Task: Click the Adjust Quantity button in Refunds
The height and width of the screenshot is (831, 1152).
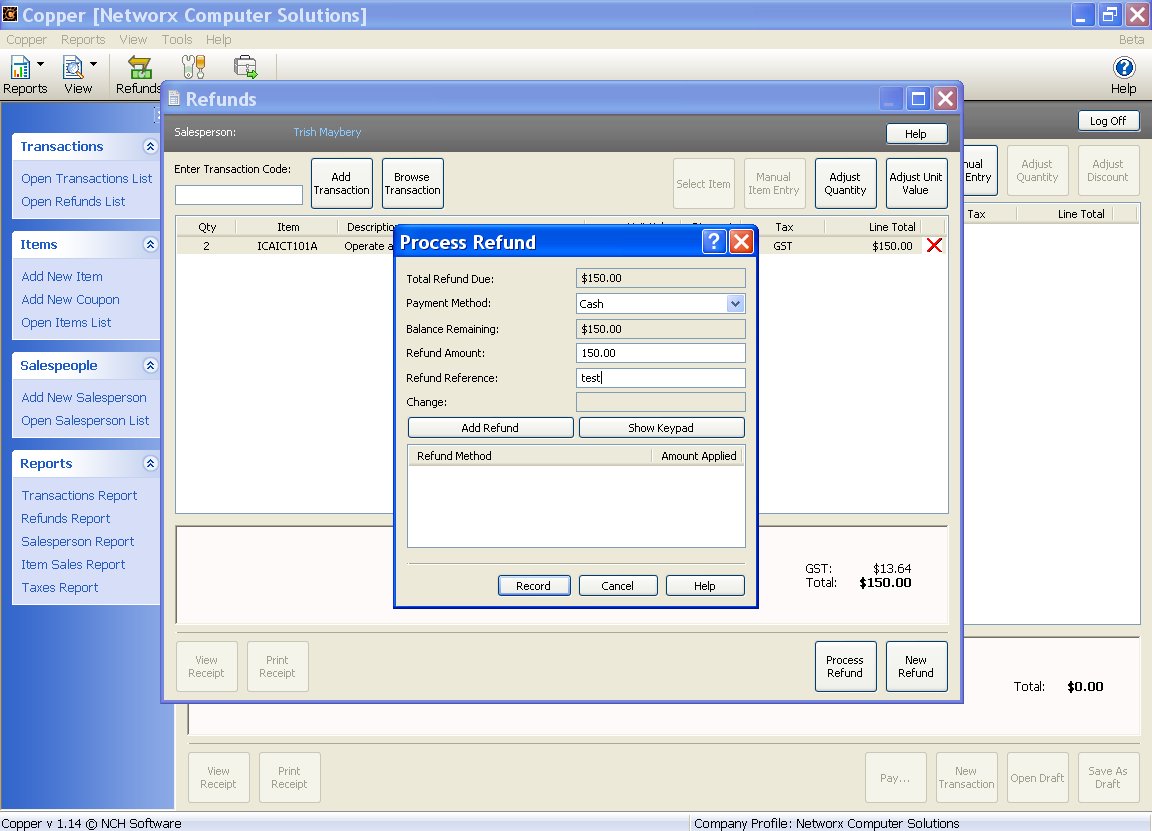Action: [845, 184]
